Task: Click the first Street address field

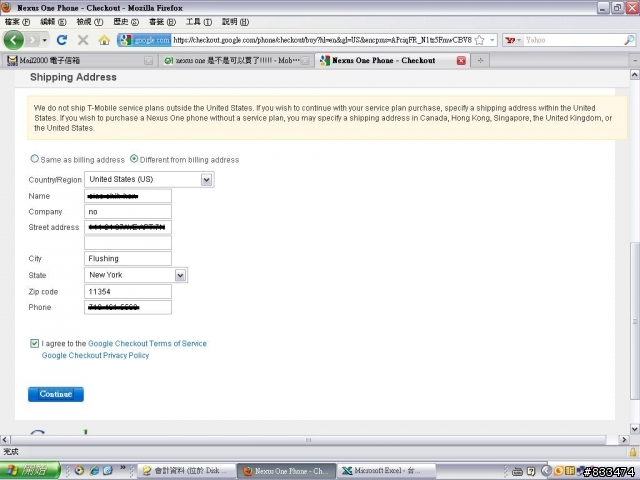Action: click(x=128, y=227)
